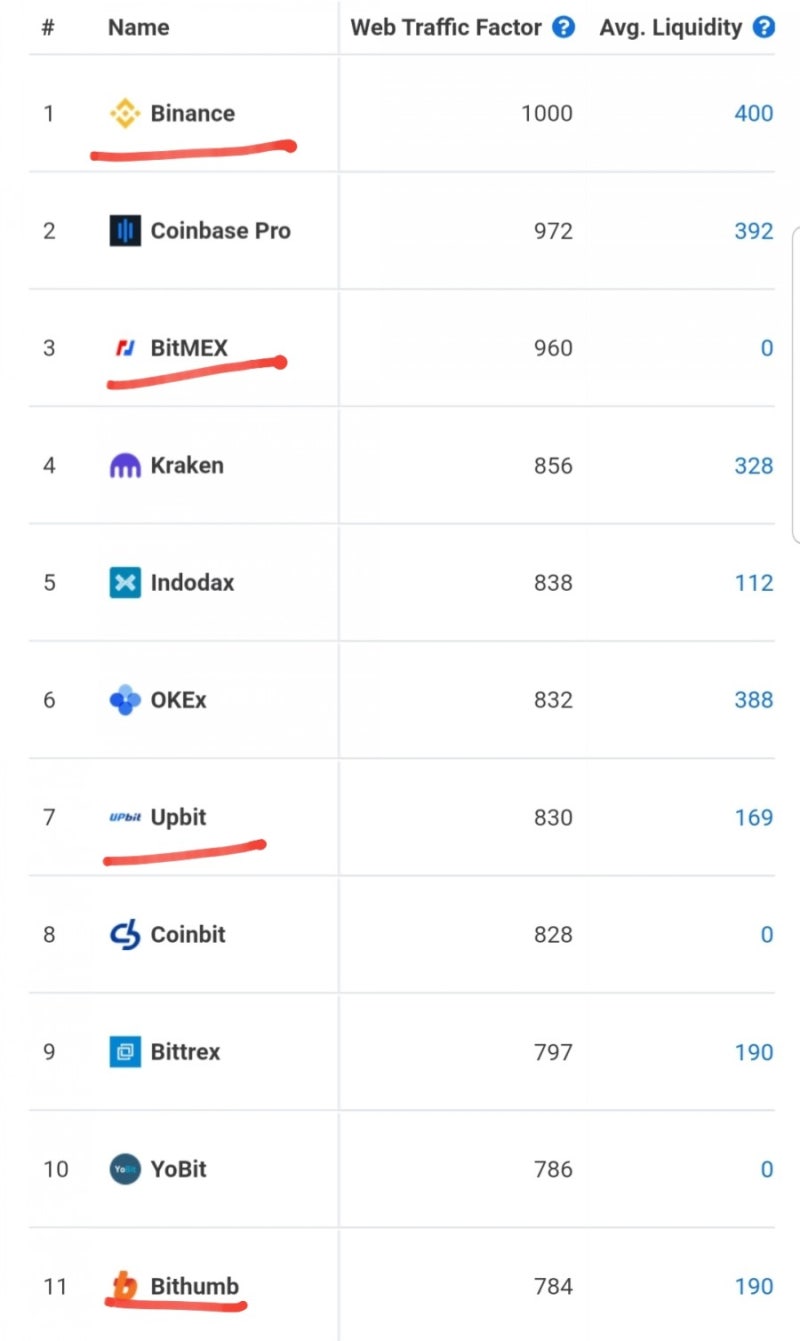Click the Indodax exchange logo
This screenshot has height=1341, width=800.
click(x=124, y=582)
